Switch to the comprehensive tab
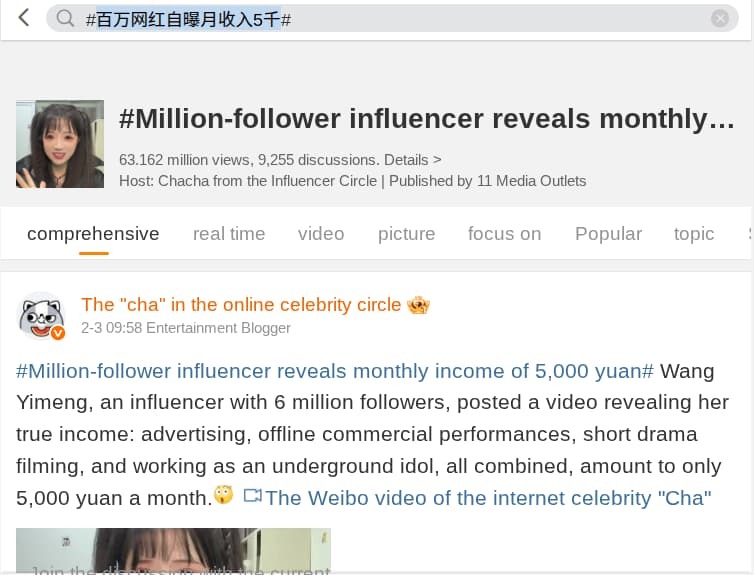Viewport: 754px width, 575px height. tap(93, 234)
